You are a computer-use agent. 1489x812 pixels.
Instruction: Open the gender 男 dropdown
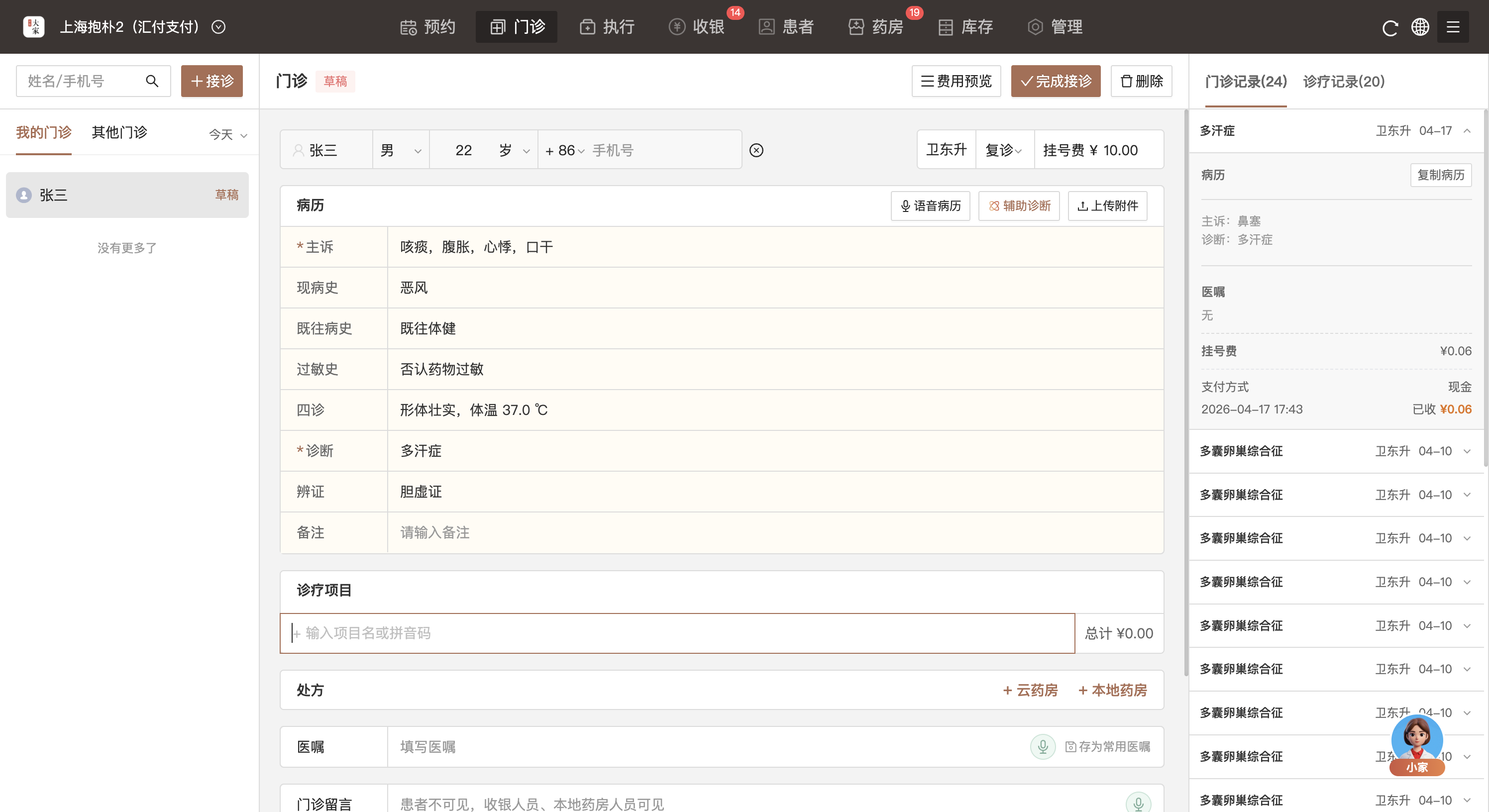click(x=401, y=150)
